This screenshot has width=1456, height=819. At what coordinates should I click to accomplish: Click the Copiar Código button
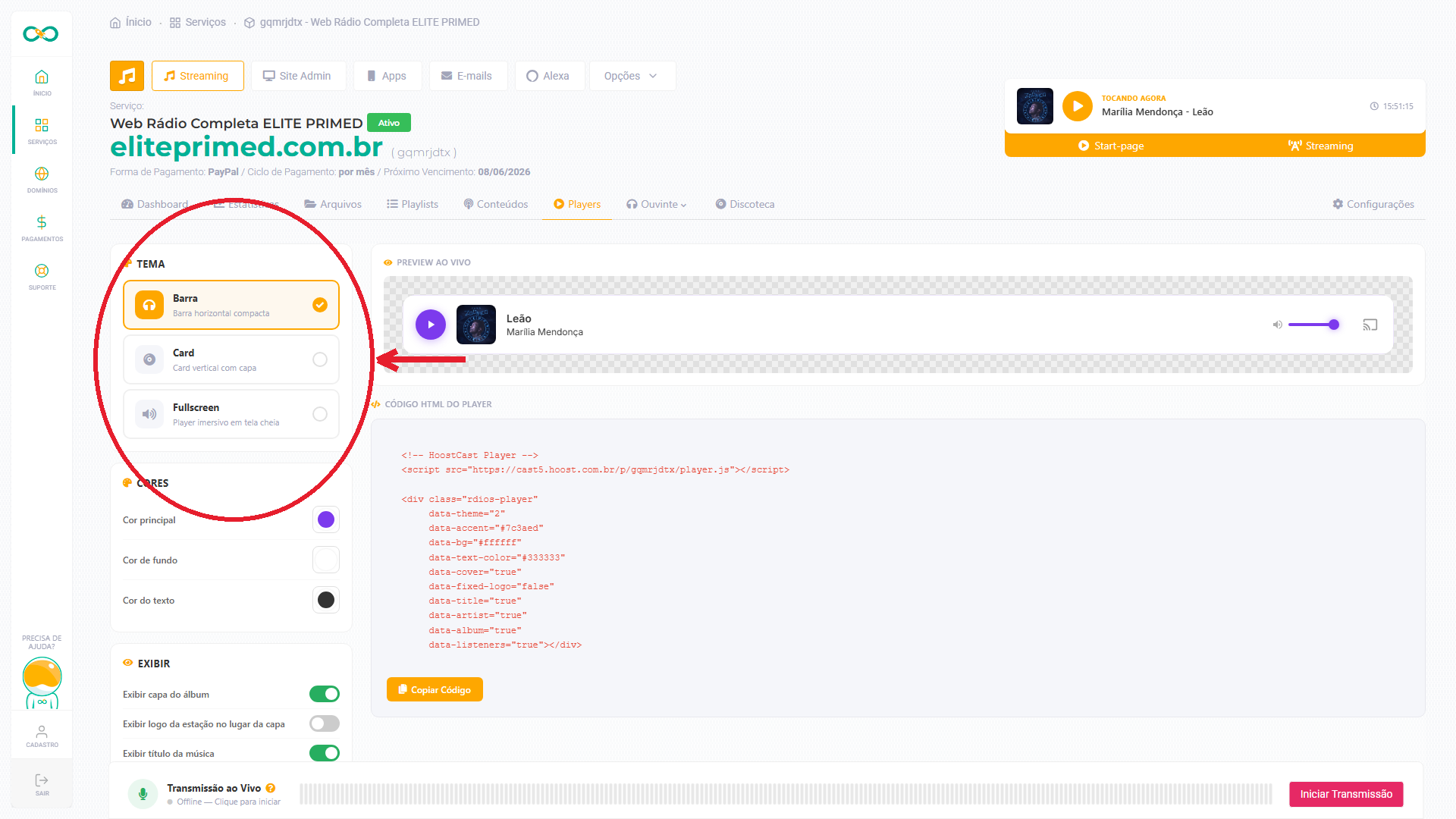(435, 689)
